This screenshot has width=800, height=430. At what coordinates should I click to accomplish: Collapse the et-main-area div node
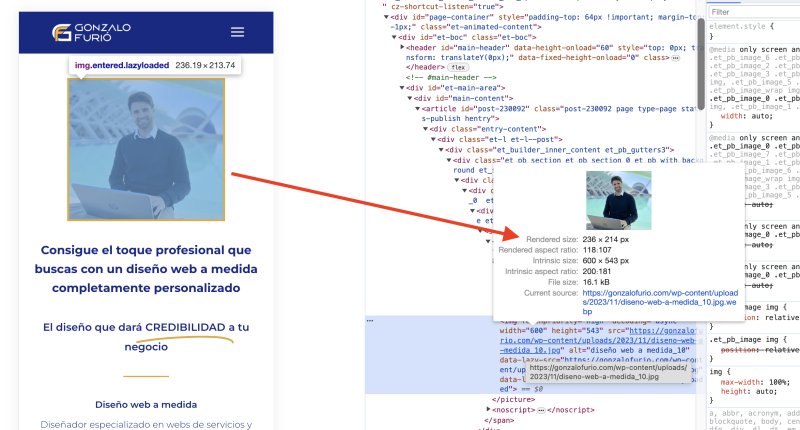pyautogui.click(x=402, y=87)
